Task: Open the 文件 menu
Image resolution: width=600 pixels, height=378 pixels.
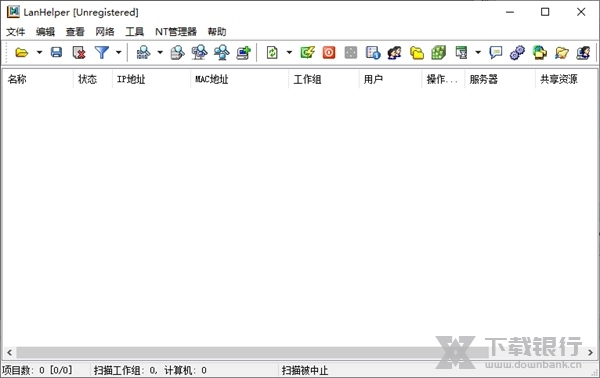Action: (x=16, y=32)
